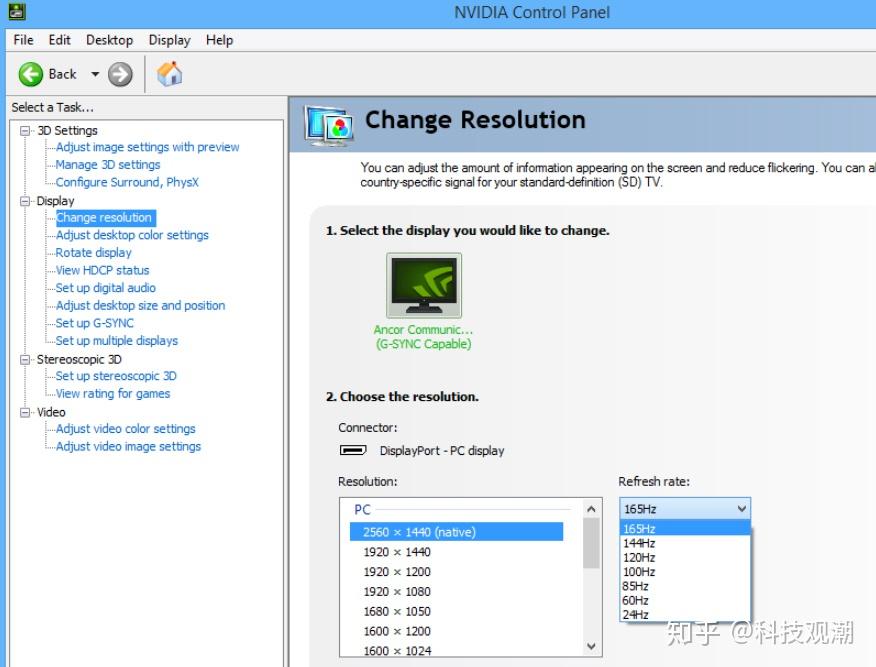Select the Ancor Communic monitor display icon
876x667 pixels.
tap(424, 285)
